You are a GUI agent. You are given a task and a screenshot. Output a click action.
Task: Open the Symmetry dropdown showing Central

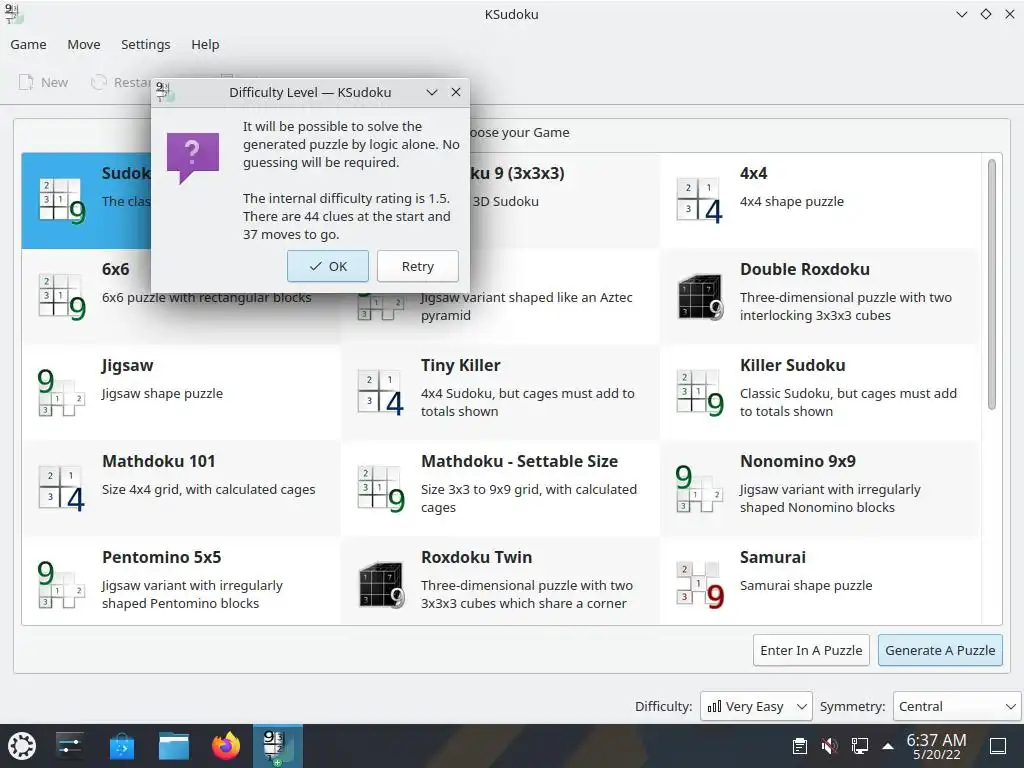(956, 706)
